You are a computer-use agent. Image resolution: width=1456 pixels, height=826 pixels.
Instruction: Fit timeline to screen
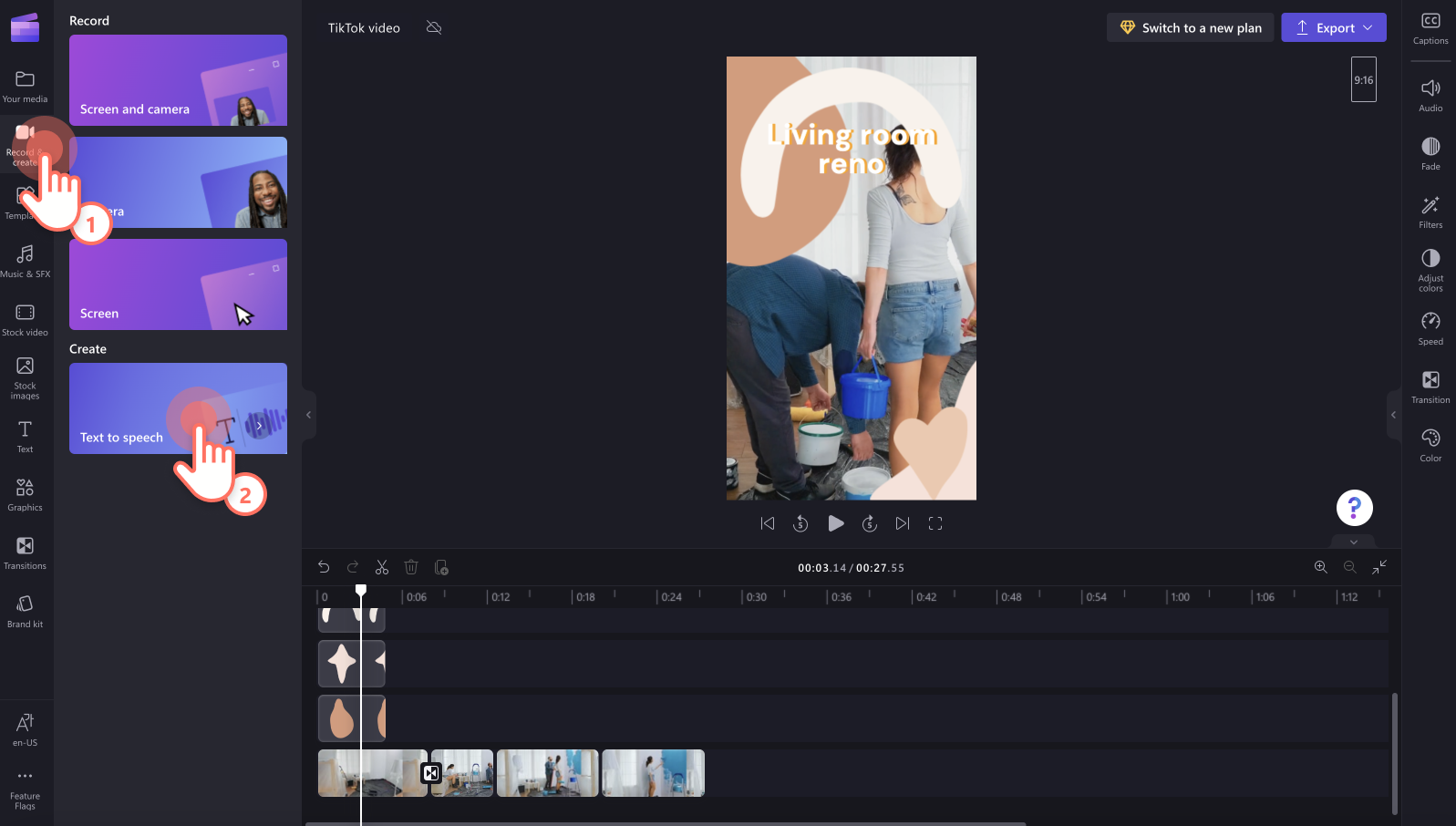[x=1379, y=567]
